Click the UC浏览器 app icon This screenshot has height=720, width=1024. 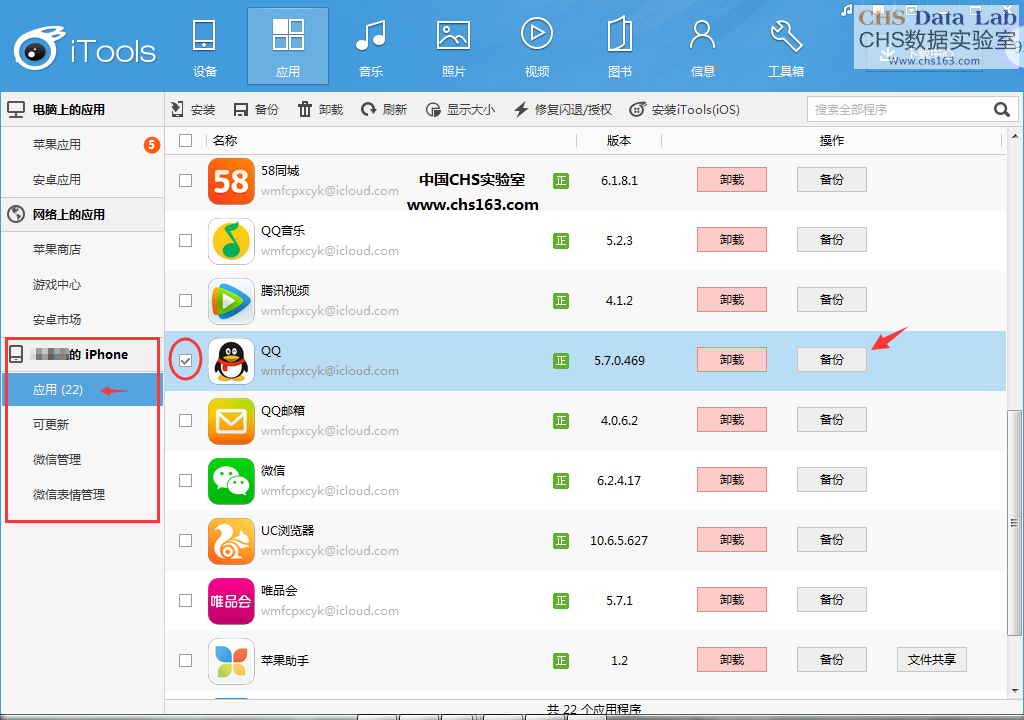(x=231, y=541)
